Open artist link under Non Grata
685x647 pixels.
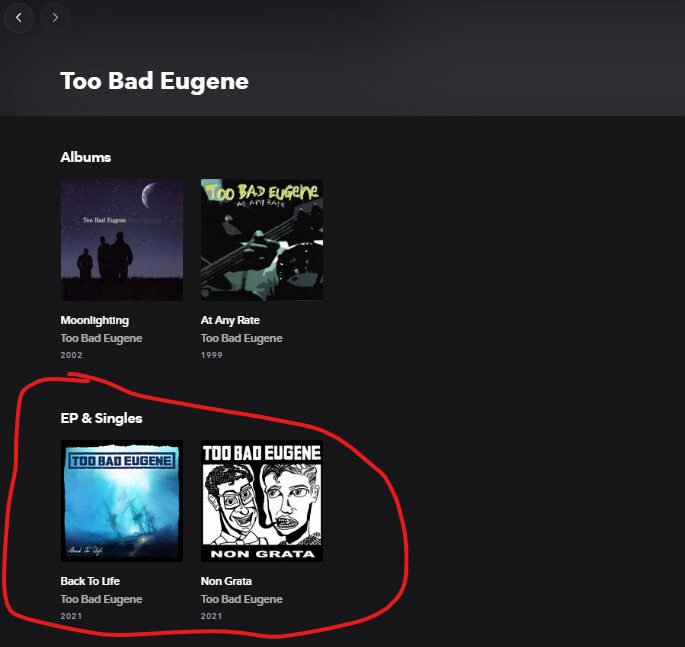coord(242,599)
